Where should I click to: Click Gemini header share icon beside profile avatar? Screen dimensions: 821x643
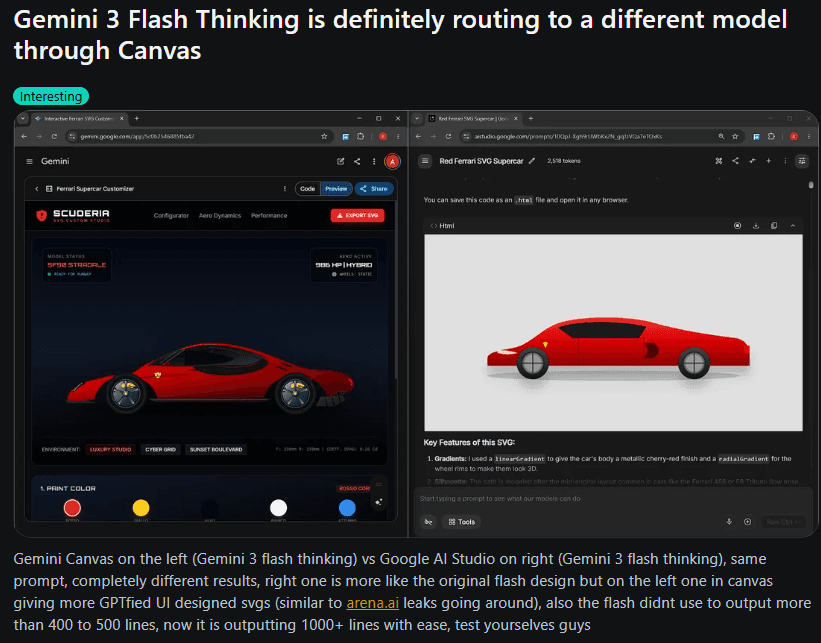point(357,161)
